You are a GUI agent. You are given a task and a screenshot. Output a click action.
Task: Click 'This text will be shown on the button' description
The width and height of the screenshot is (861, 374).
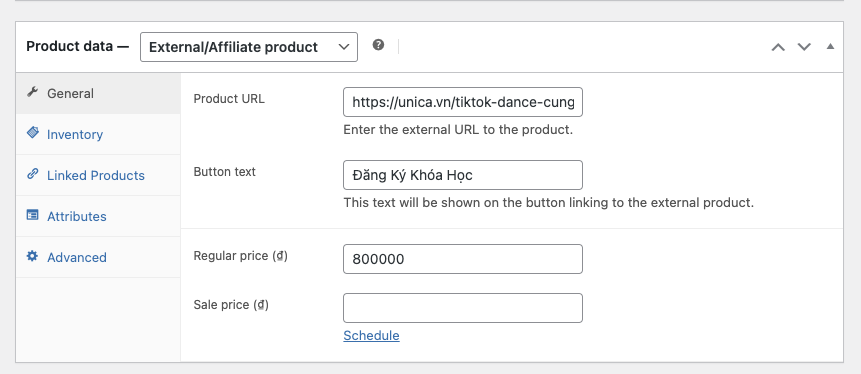point(549,203)
